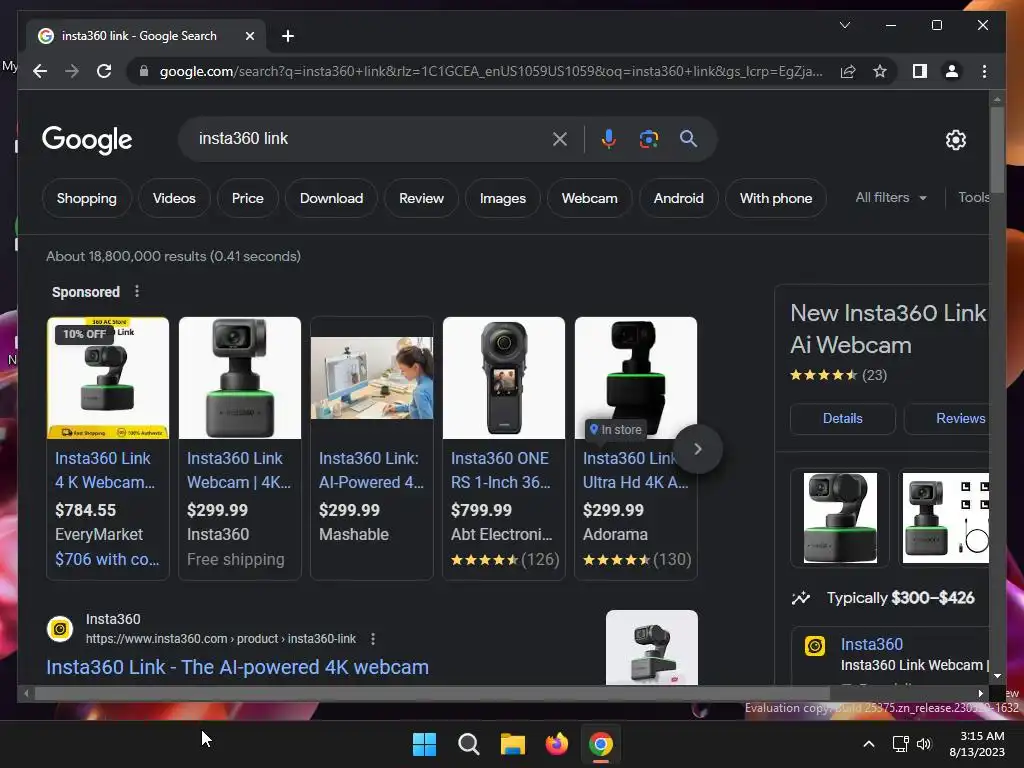Launch Firefox from taskbar
The height and width of the screenshot is (768, 1024).
[556, 744]
